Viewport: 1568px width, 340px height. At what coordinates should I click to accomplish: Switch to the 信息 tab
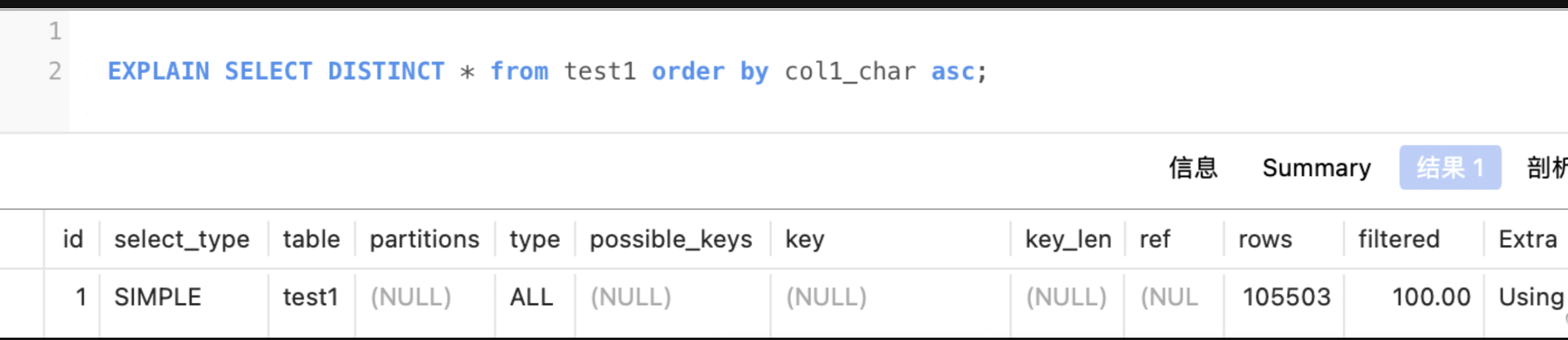coord(1192,168)
